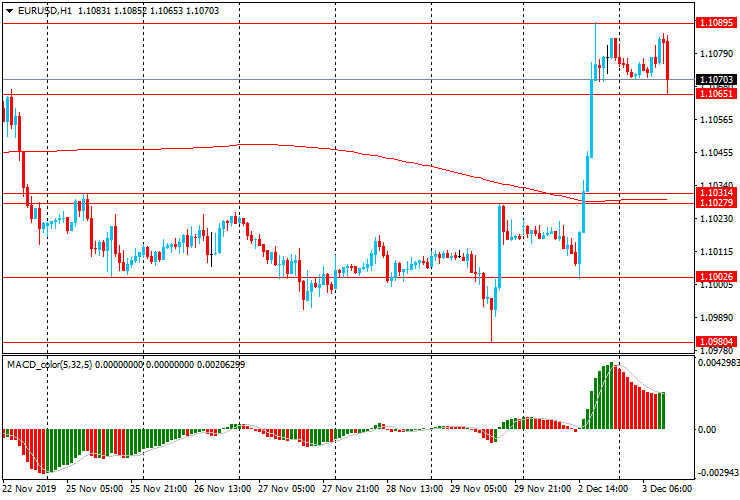The width and height of the screenshot is (740, 500).
Task: Select the 29 Nov 05:00 time label
Action: (479, 488)
